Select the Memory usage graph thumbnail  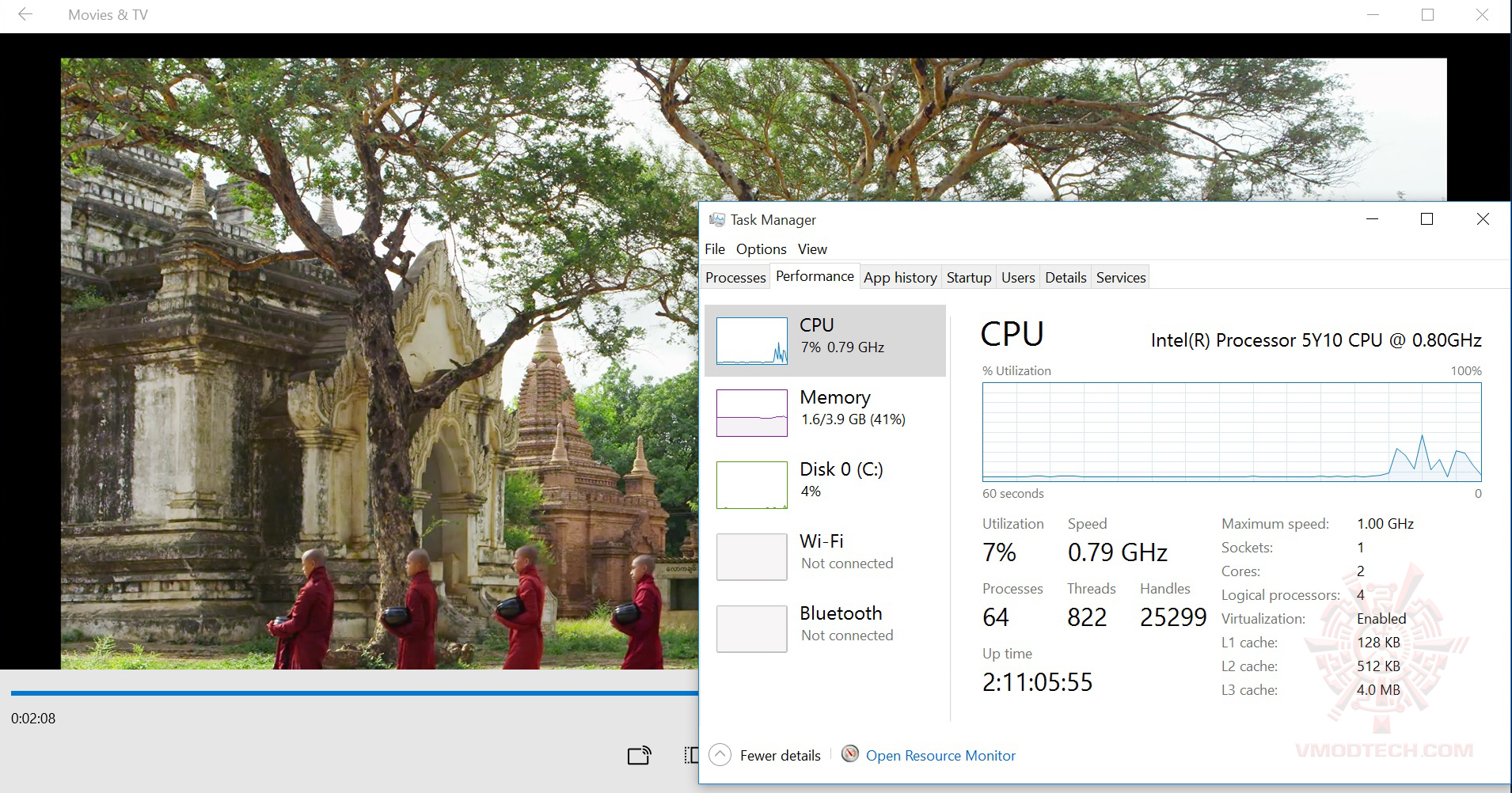click(x=752, y=413)
